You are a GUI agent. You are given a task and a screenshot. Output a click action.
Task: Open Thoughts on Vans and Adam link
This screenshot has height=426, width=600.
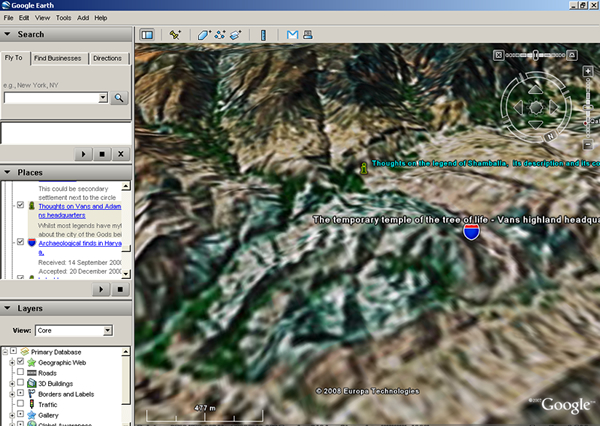point(80,211)
